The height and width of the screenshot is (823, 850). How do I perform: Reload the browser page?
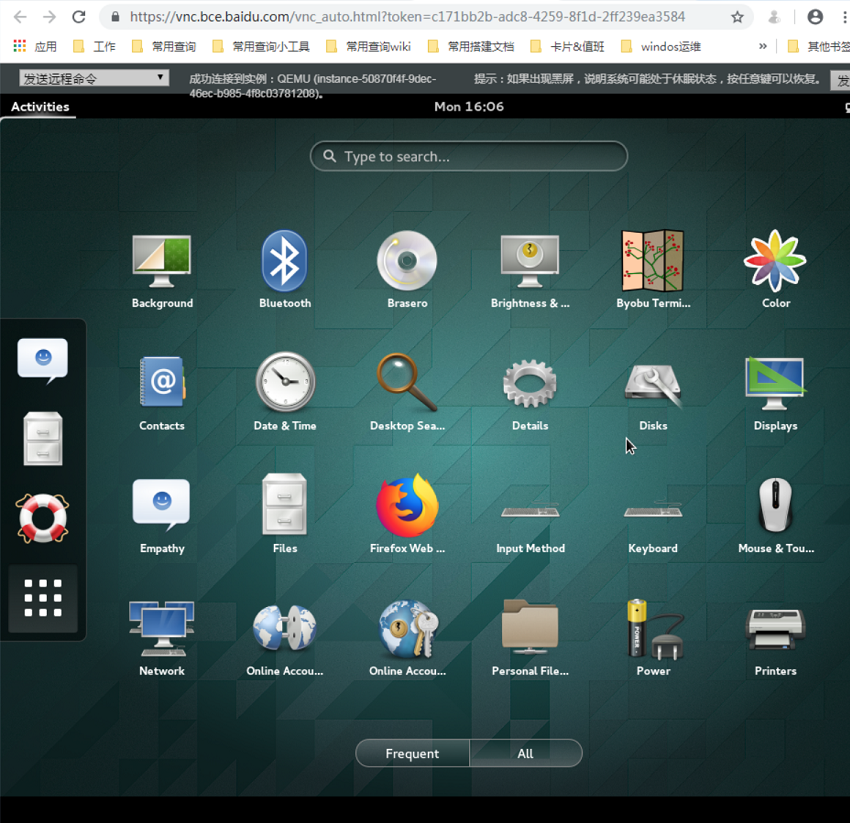pyautogui.click(x=79, y=17)
